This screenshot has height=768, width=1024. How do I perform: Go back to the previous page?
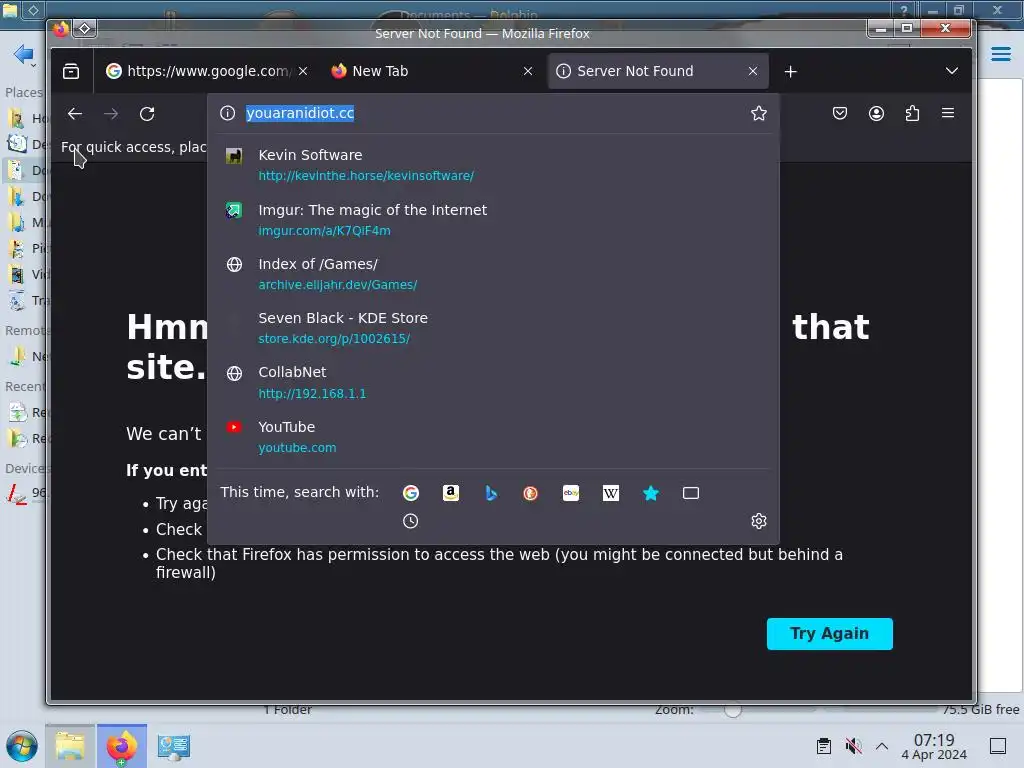pos(75,114)
